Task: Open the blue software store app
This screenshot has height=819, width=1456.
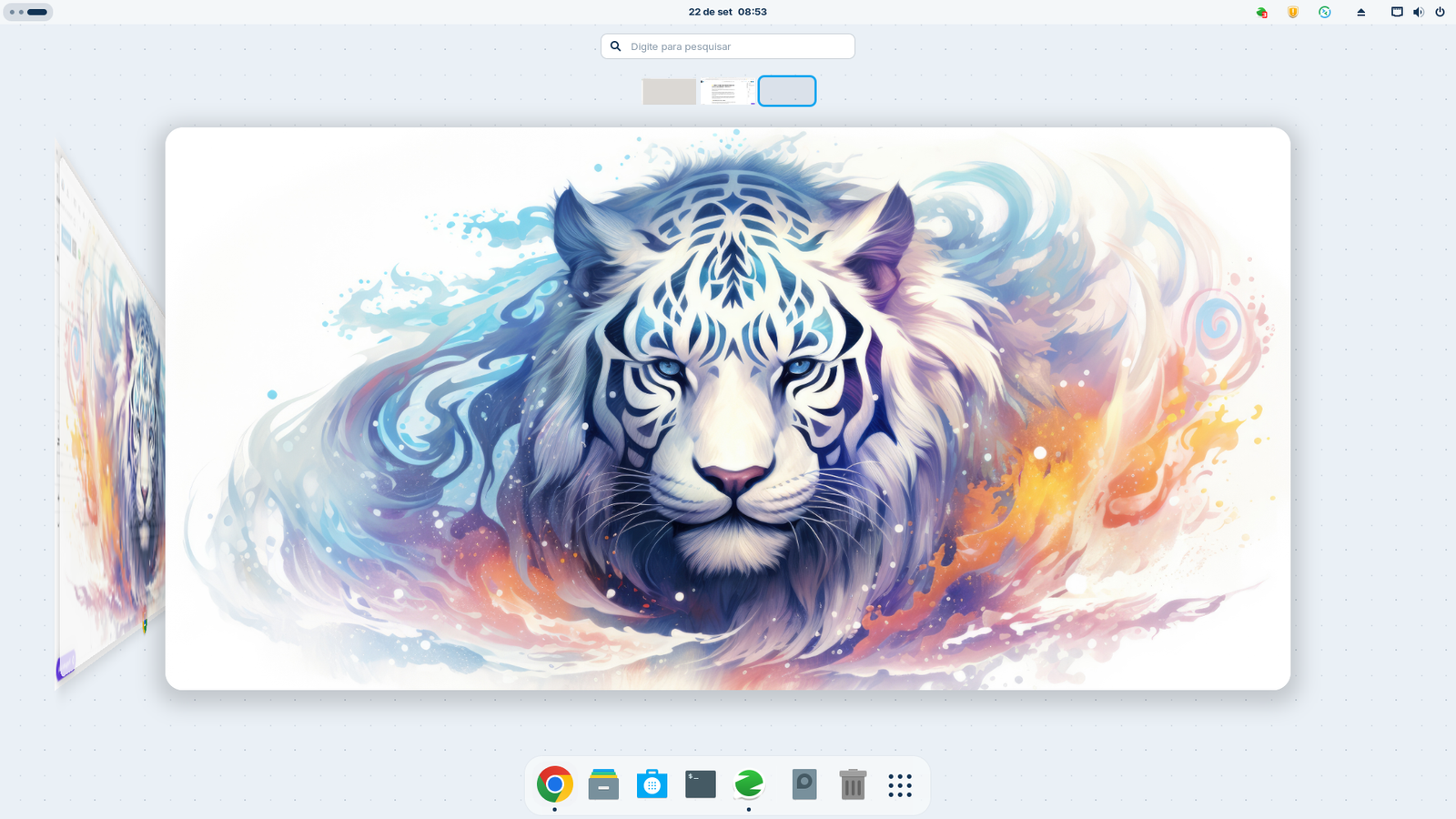Action: (652, 784)
